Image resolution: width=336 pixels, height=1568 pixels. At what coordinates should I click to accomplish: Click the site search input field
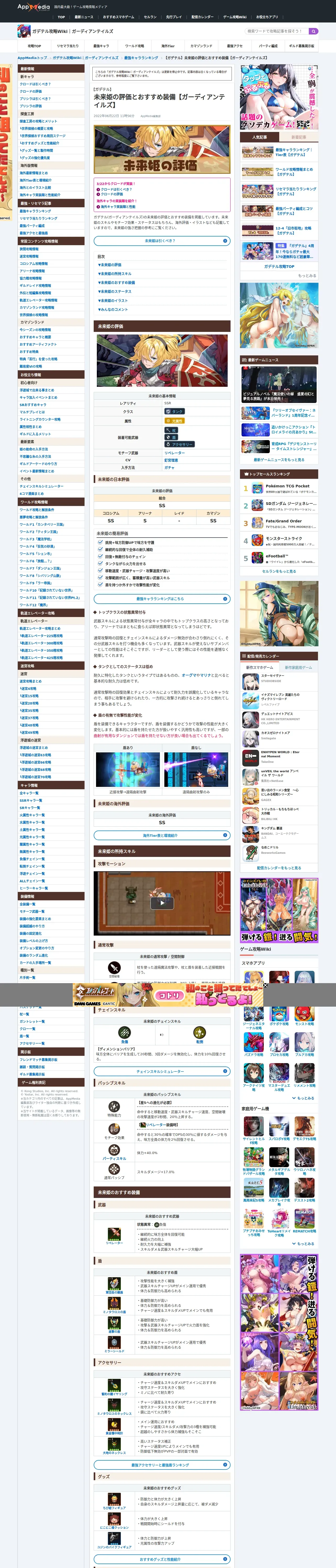[x=277, y=31]
